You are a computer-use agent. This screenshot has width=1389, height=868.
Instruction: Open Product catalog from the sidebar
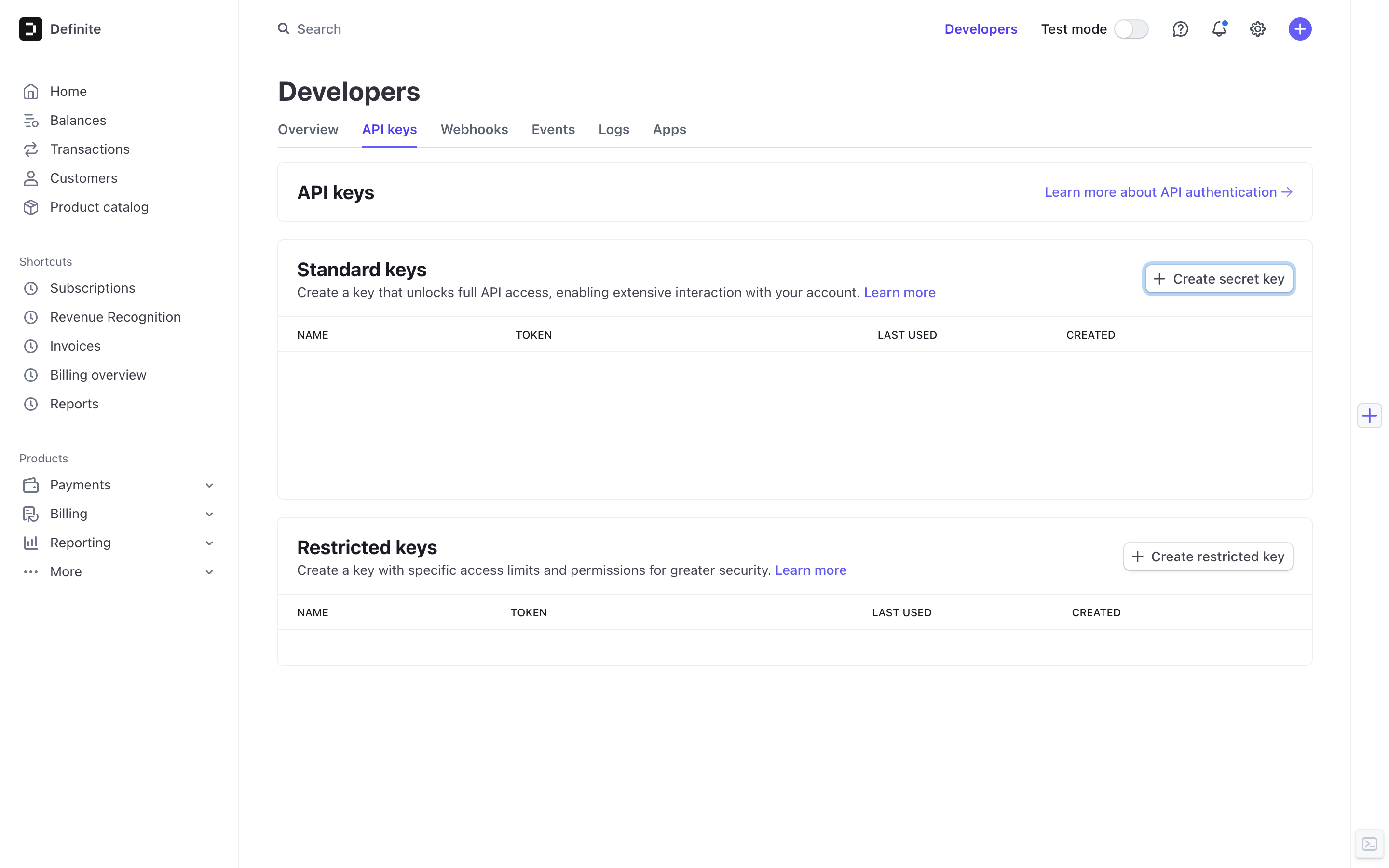click(99, 207)
